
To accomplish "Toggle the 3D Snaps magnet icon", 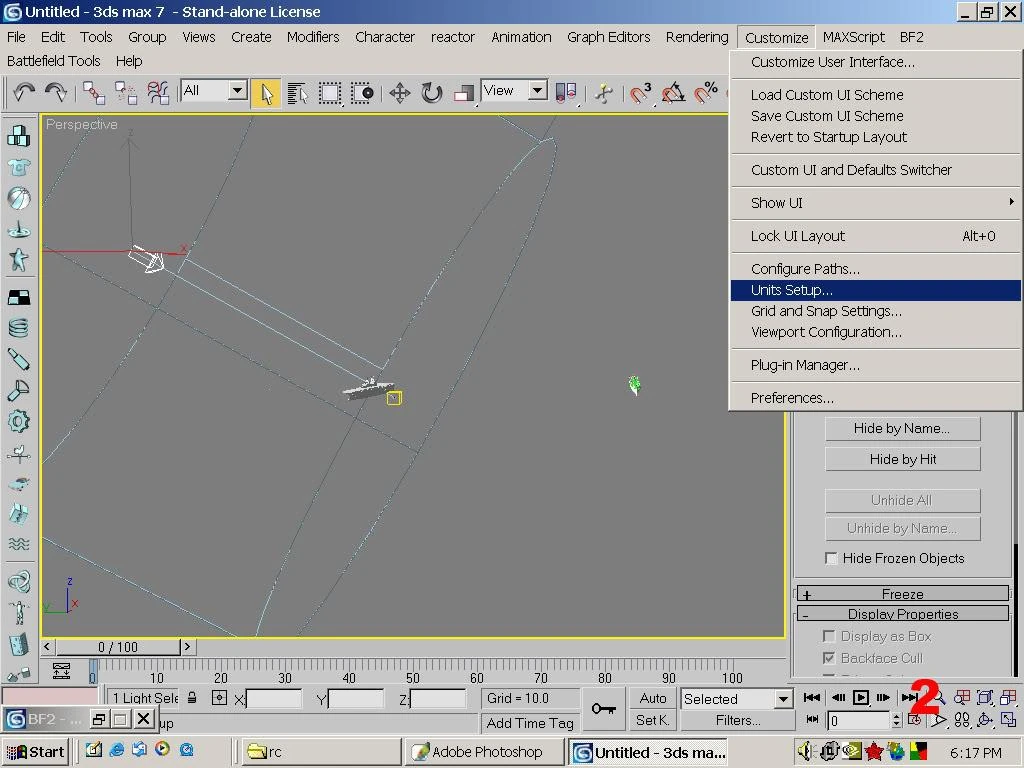I will (640, 93).
